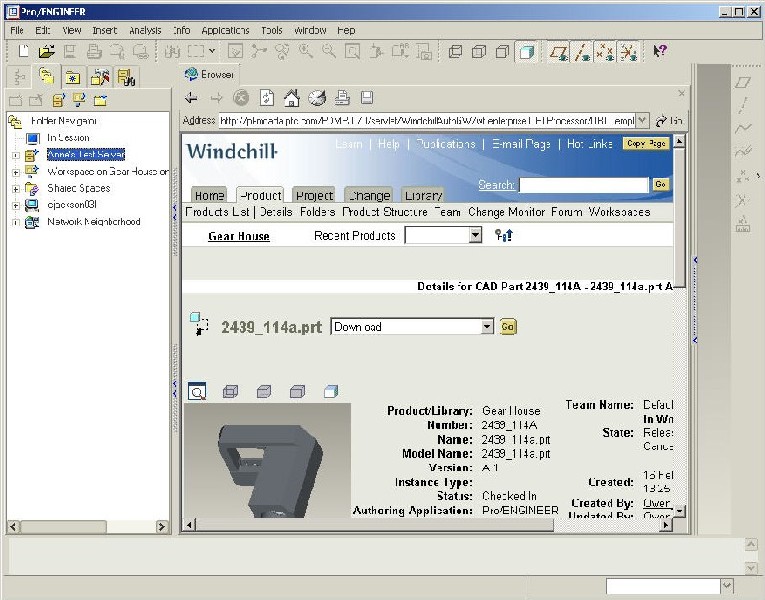Toggle datum axes display
The width and height of the screenshot is (765, 600).
pyautogui.click(x=582, y=51)
